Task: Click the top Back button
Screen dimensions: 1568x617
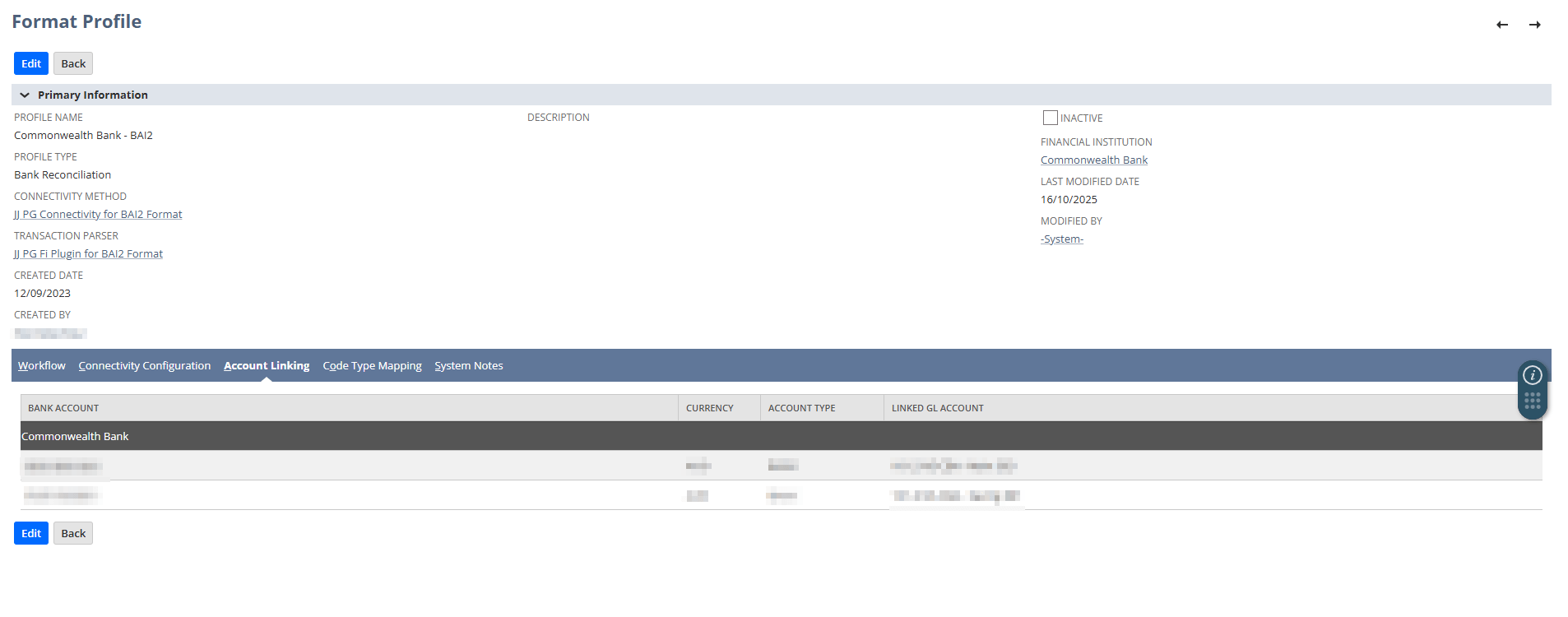Action: point(73,63)
